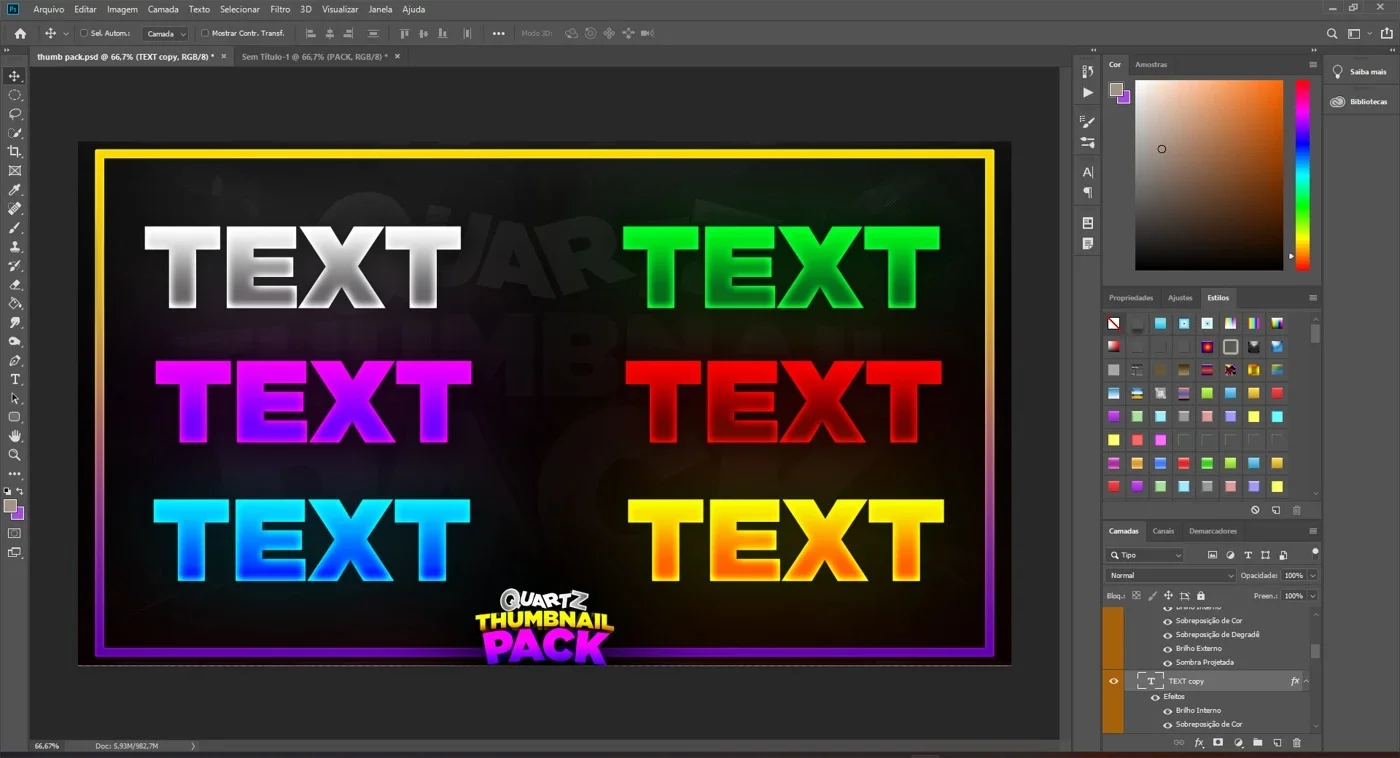Screen dimensions: 1400x758
Task: Click the hue spectrum slider bar
Action: (x=1303, y=175)
